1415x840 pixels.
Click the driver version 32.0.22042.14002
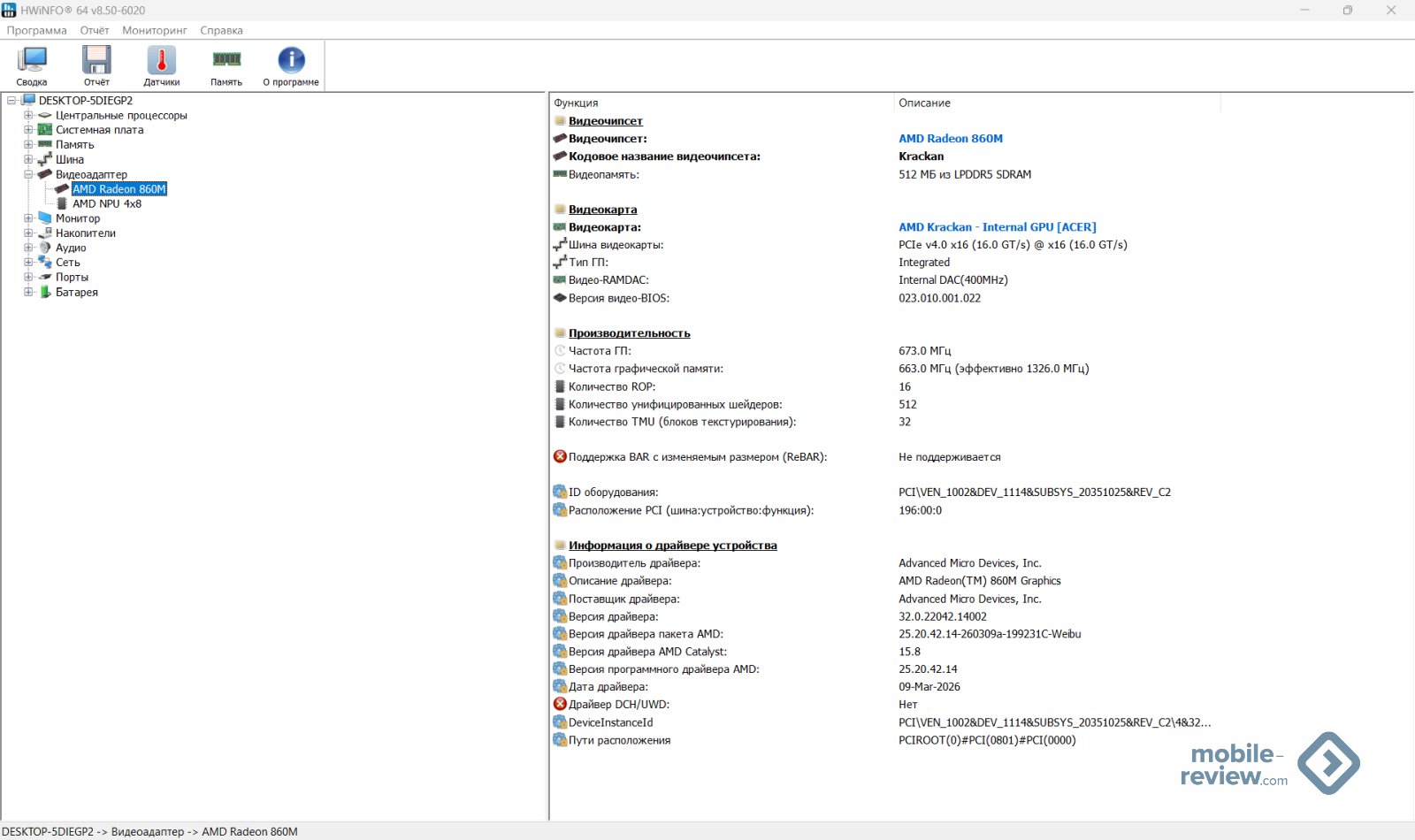click(x=943, y=616)
